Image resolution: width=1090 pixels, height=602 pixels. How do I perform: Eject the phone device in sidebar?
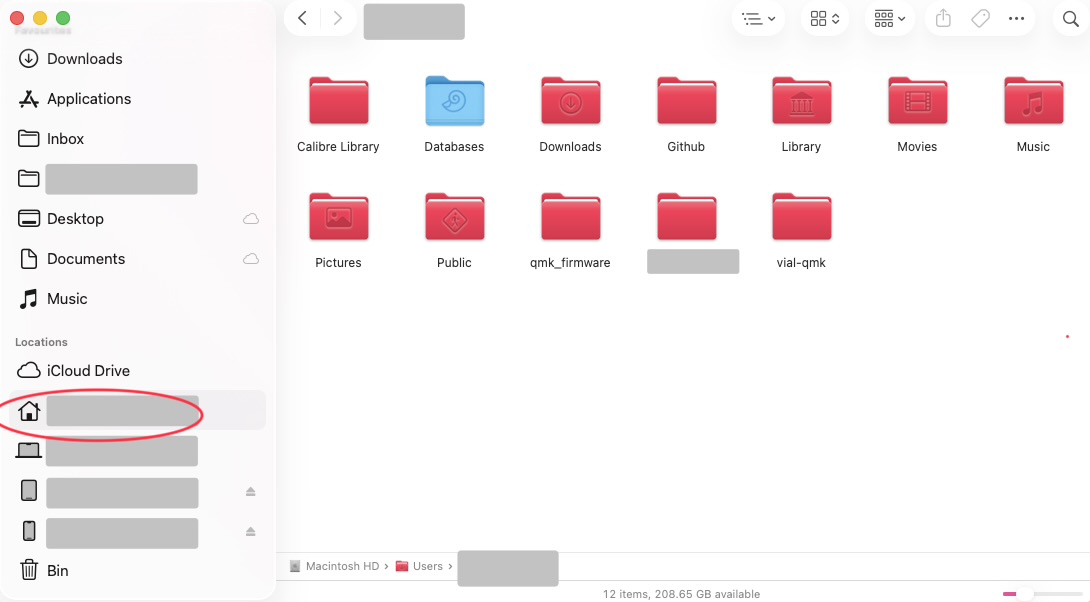tap(251, 531)
